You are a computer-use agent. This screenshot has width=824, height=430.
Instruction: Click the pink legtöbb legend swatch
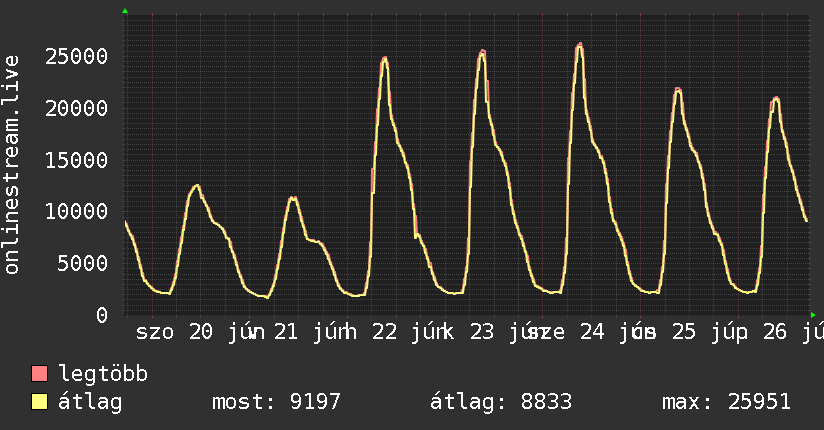(39, 374)
